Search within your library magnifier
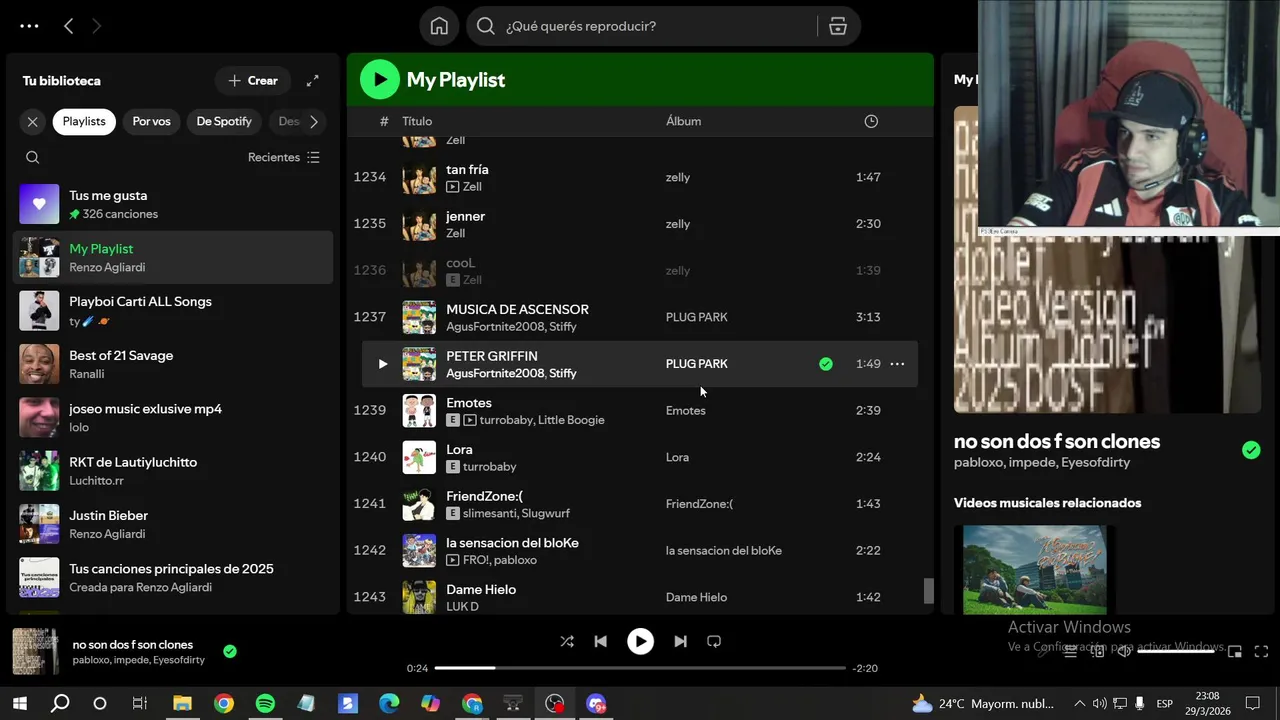The height and width of the screenshot is (720, 1280). point(33,157)
